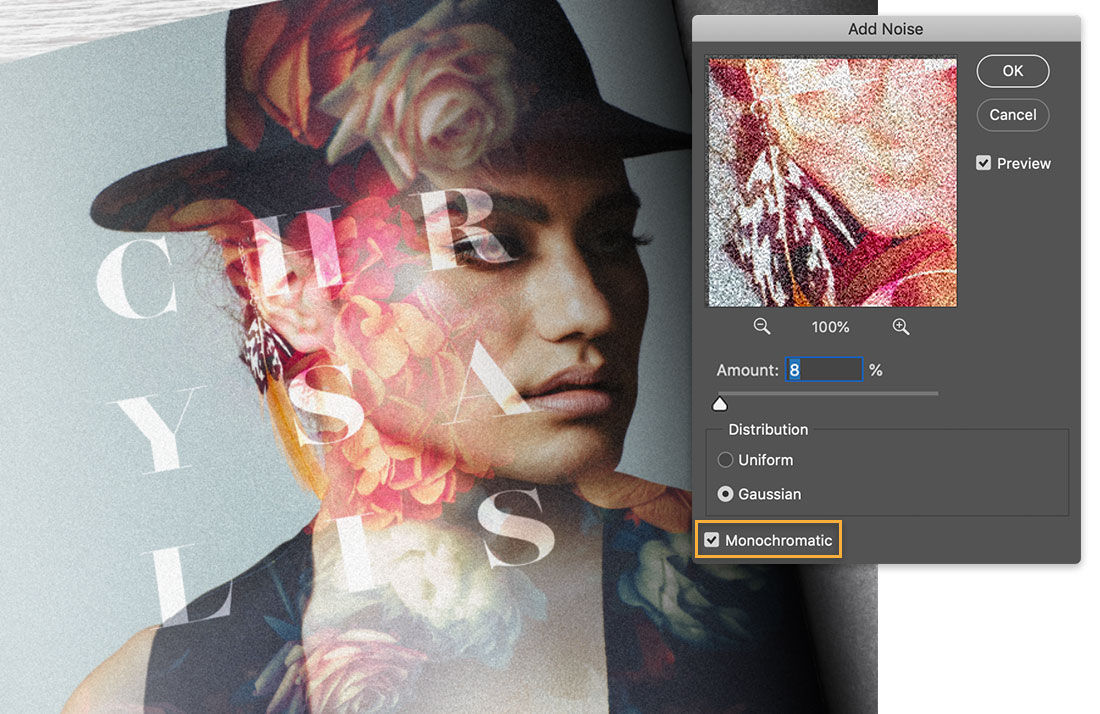Click the Distribution group box label

coord(769,429)
